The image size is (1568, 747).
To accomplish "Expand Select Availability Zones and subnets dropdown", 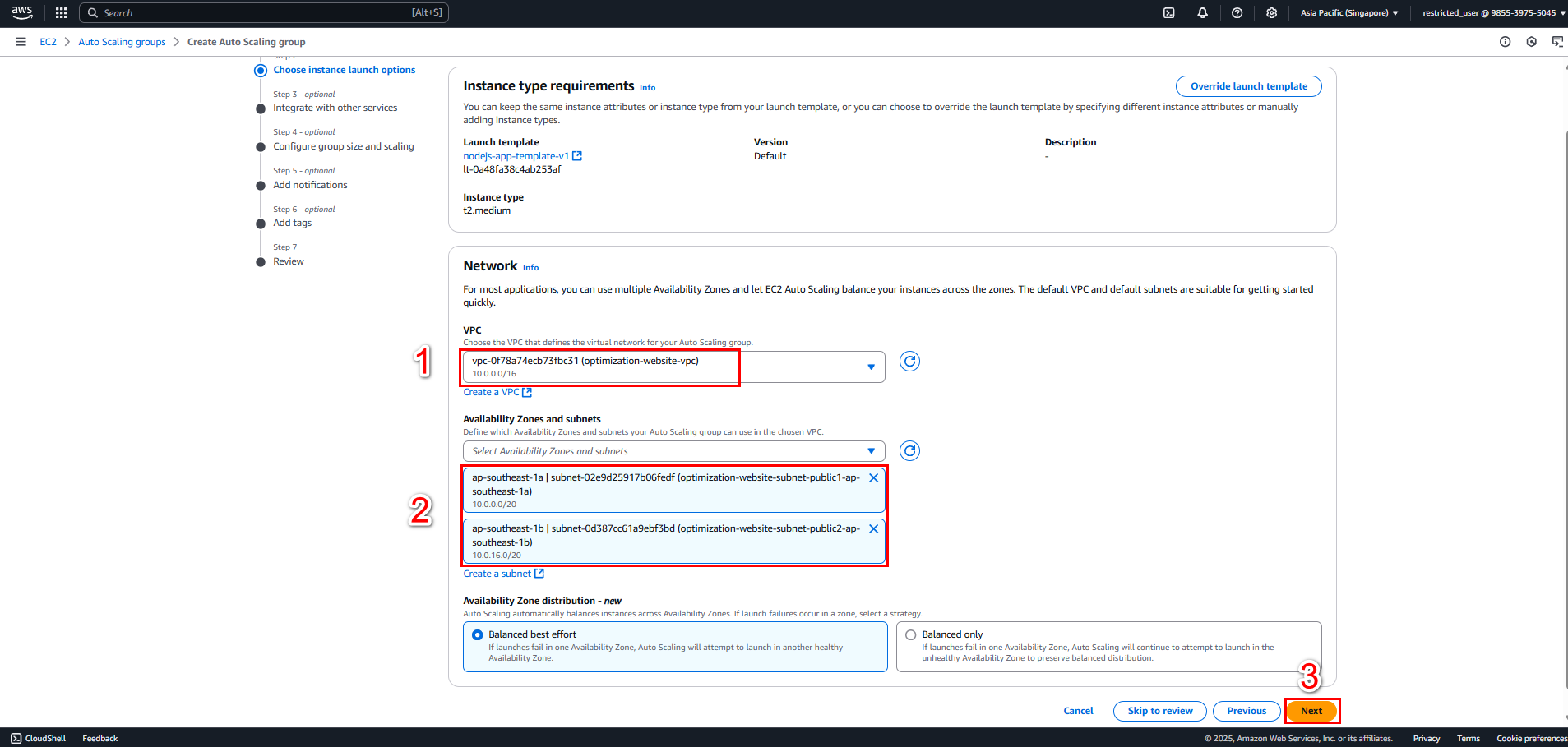I will (673, 451).
